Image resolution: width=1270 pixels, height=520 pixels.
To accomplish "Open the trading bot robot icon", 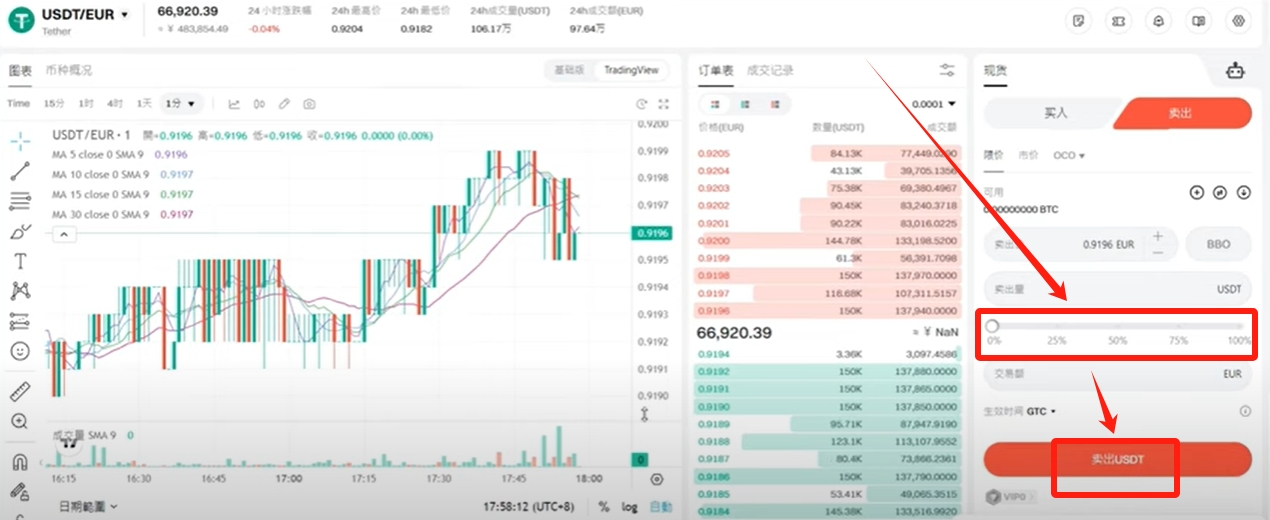I will tap(1237, 71).
